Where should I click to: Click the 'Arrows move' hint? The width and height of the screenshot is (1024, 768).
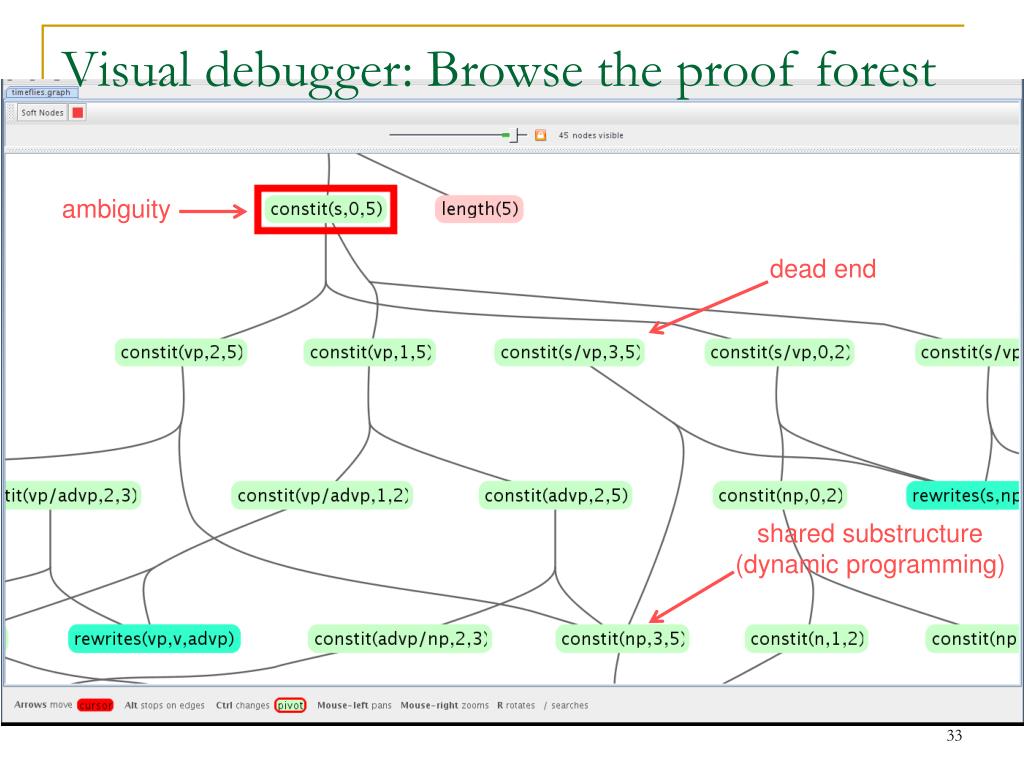click(43, 705)
